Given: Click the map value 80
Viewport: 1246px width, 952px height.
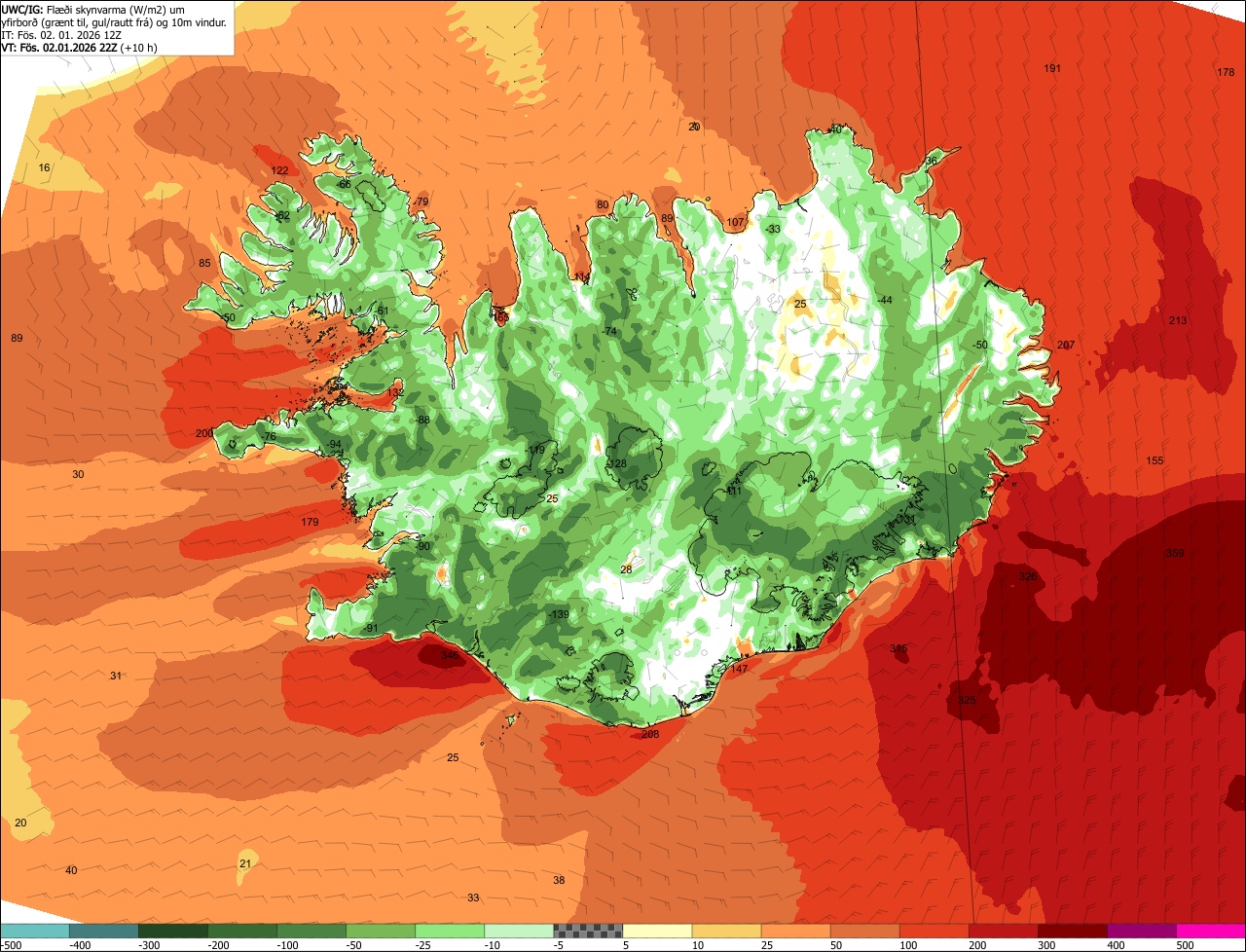Looking at the screenshot, I should (x=602, y=204).
